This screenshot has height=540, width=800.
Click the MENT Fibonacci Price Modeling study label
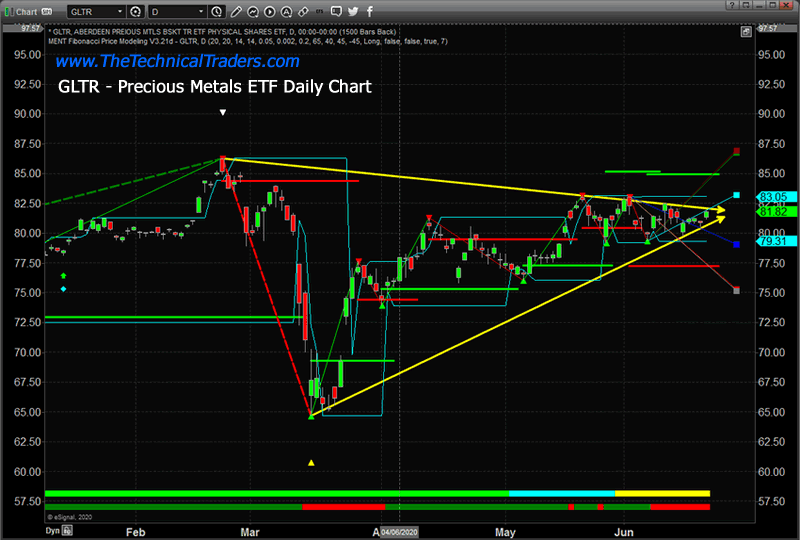(248, 41)
